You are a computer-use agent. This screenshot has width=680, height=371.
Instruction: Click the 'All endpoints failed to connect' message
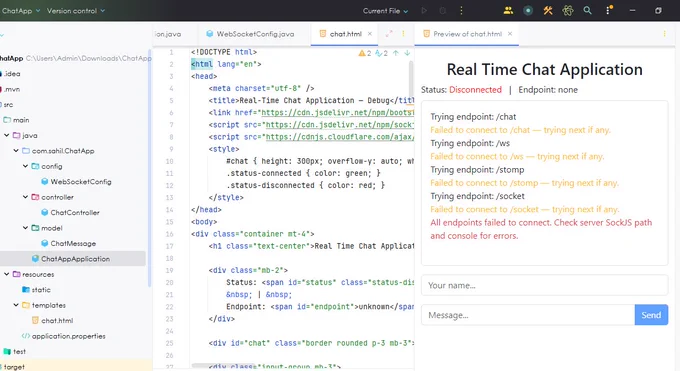(x=541, y=229)
